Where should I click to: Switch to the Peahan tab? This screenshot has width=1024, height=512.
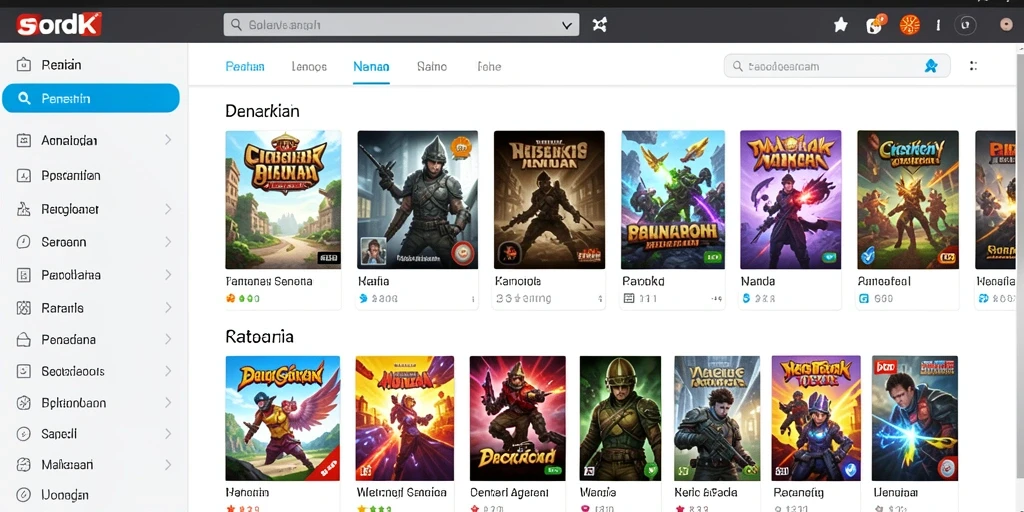pyautogui.click(x=245, y=66)
